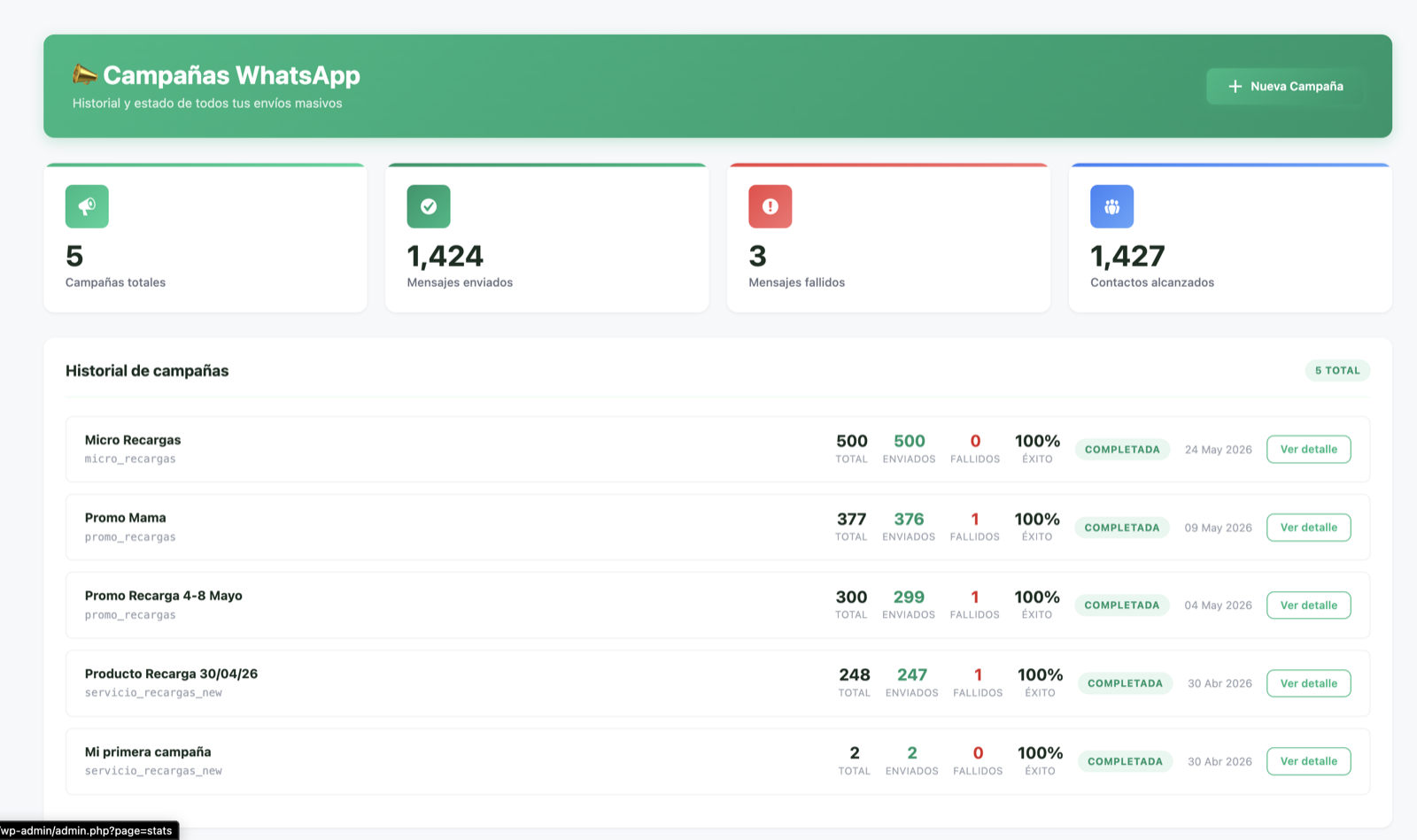Open Ver detalle for Mi primera campaña
The width and height of the screenshot is (1417, 840).
[x=1309, y=761]
